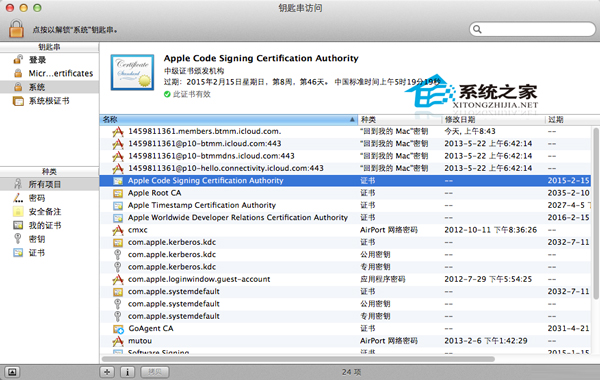Viewport: 600px width, 380px height.
Task: Select com.apple.kerberos.kdc 专用密钥 row
Action: point(345,267)
